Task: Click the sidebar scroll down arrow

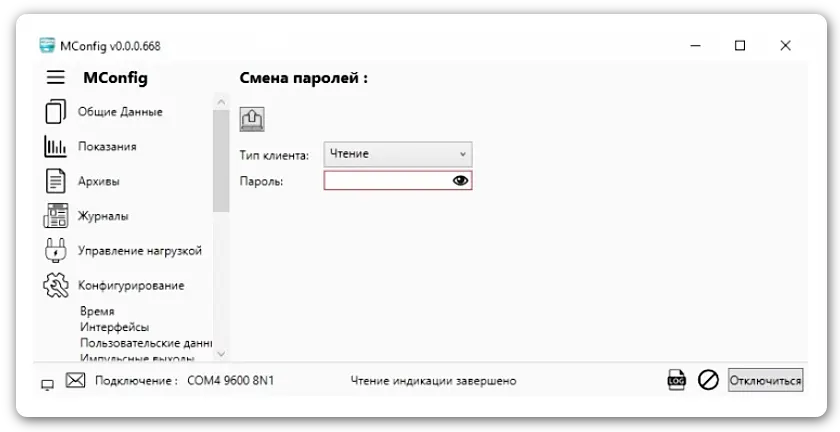Action: point(221,354)
